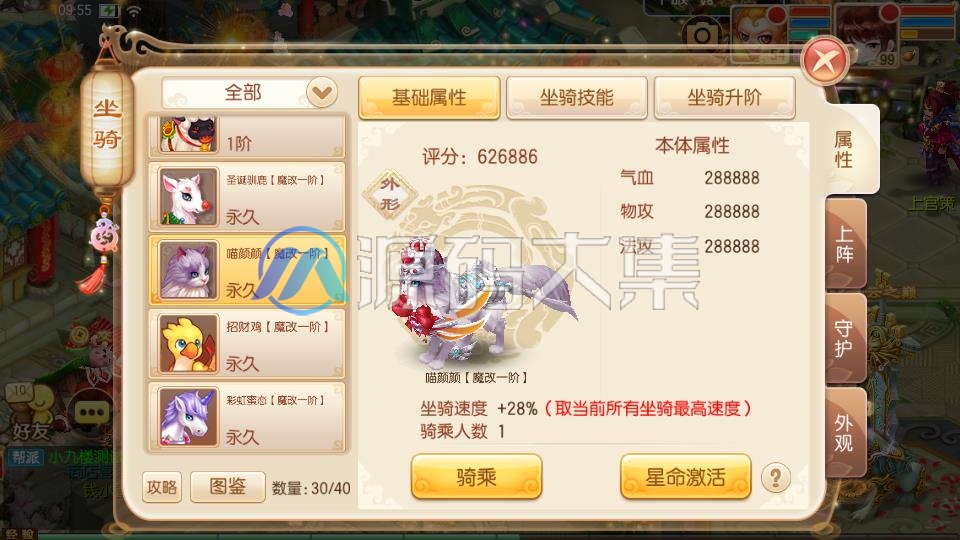
Task: Switch to the 坐骑升阶 tab
Action: (x=725, y=97)
